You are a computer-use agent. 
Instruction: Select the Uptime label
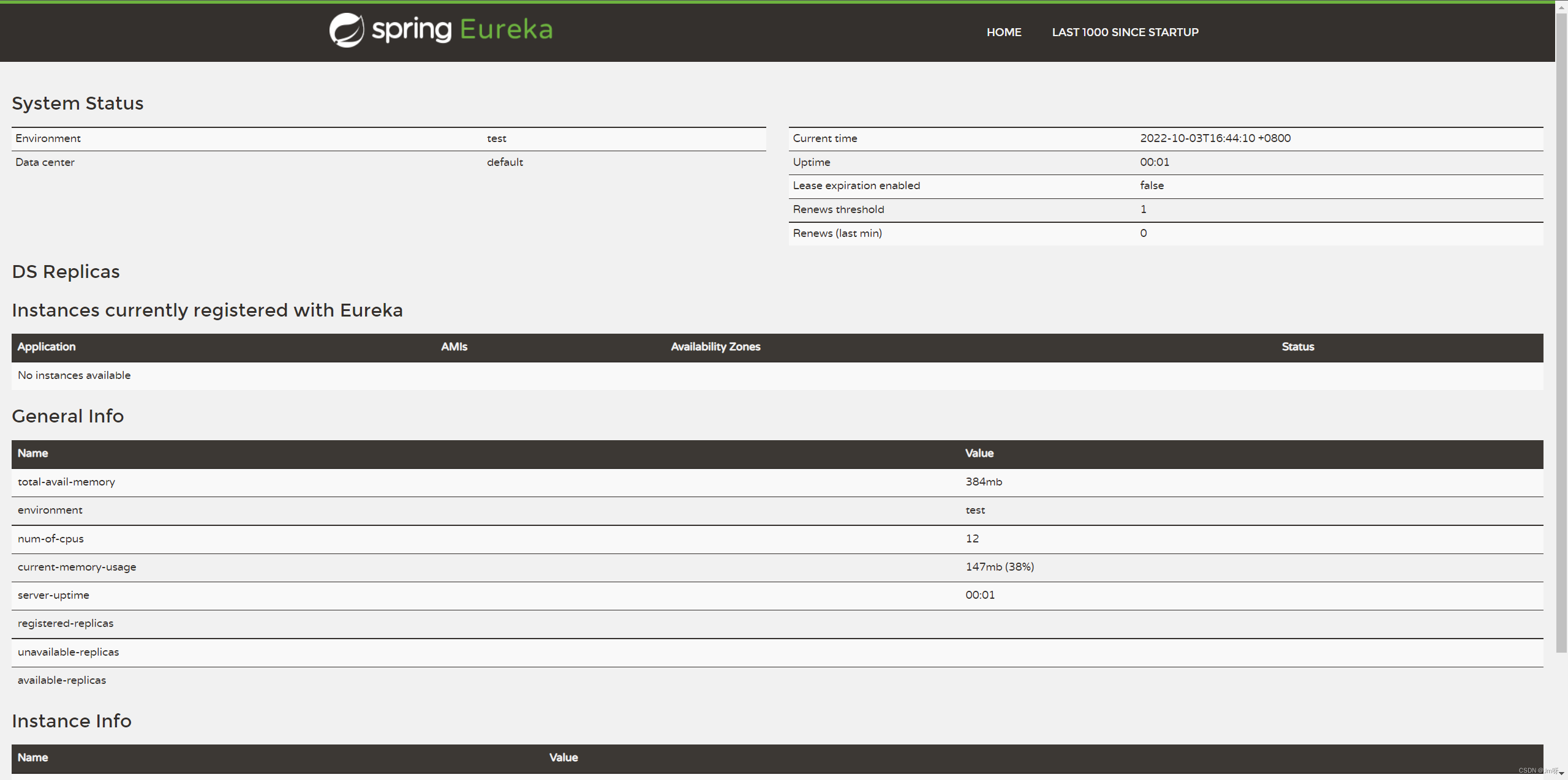812,162
